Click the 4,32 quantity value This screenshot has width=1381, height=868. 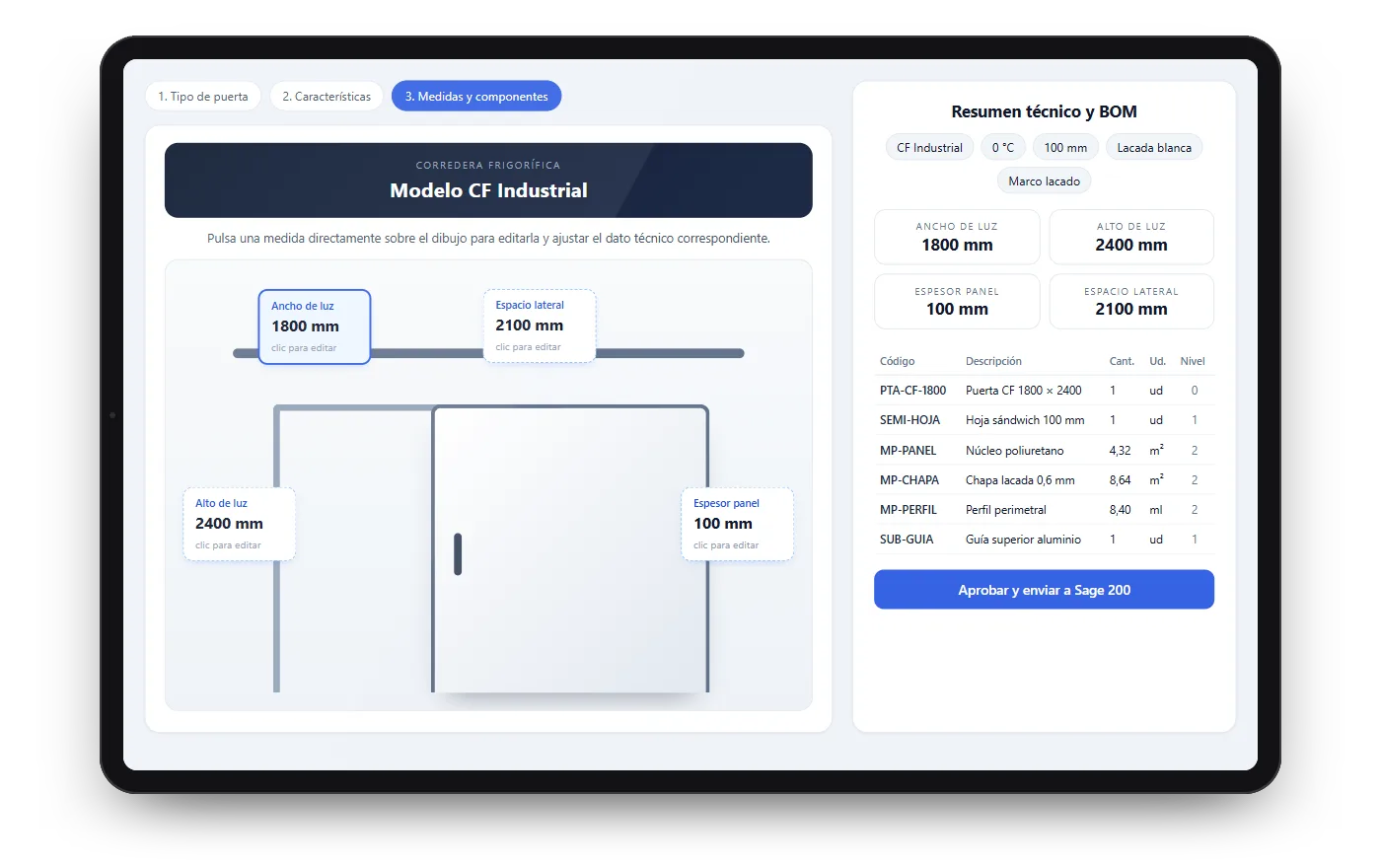[1120, 451]
